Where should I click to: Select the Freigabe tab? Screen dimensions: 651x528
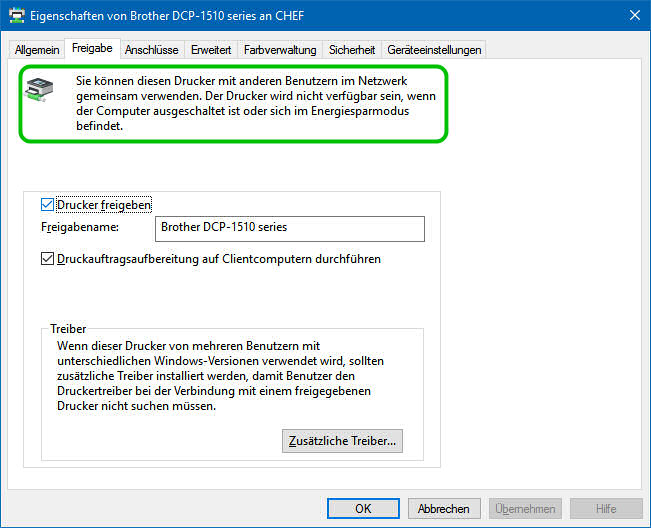tap(92, 48)
